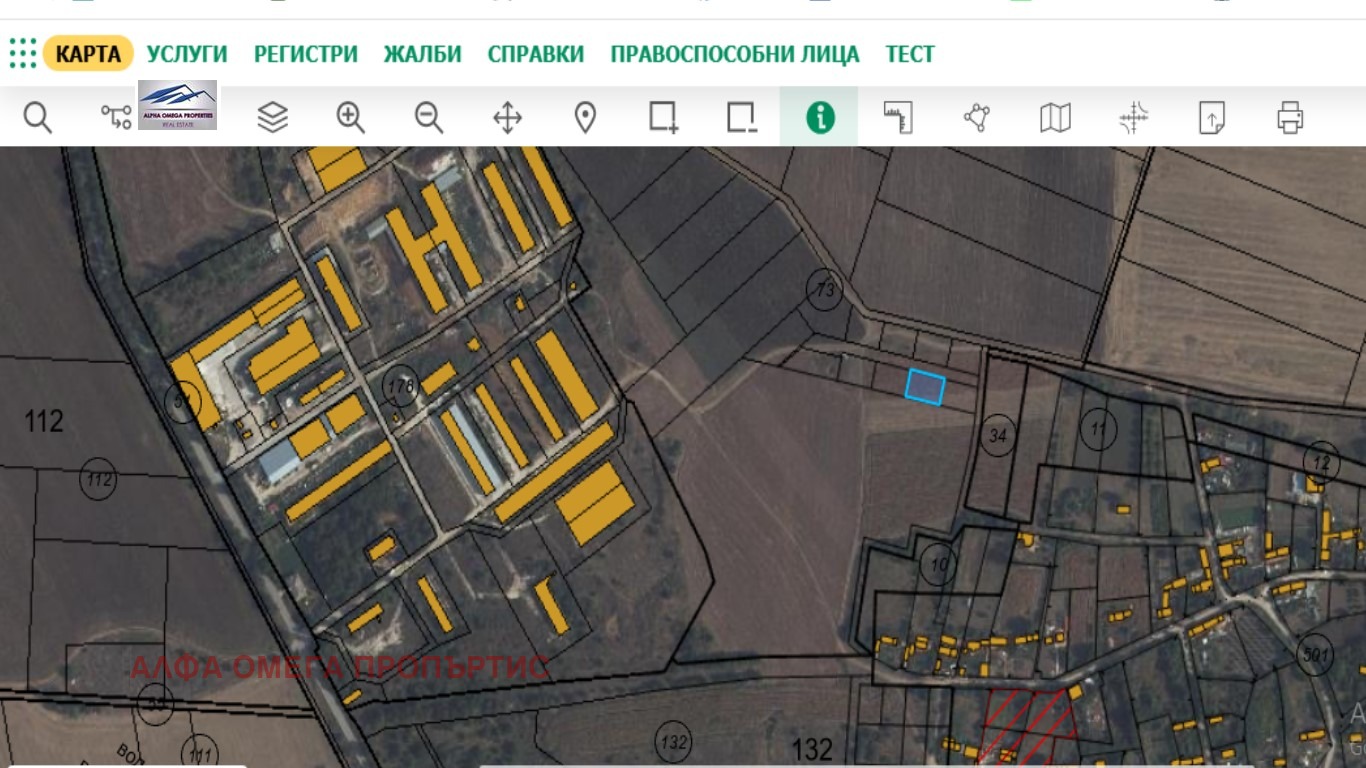This screenshot has width=1366, height=768.
Task: Zoom out of the map
Action: (x=429, y=118)
